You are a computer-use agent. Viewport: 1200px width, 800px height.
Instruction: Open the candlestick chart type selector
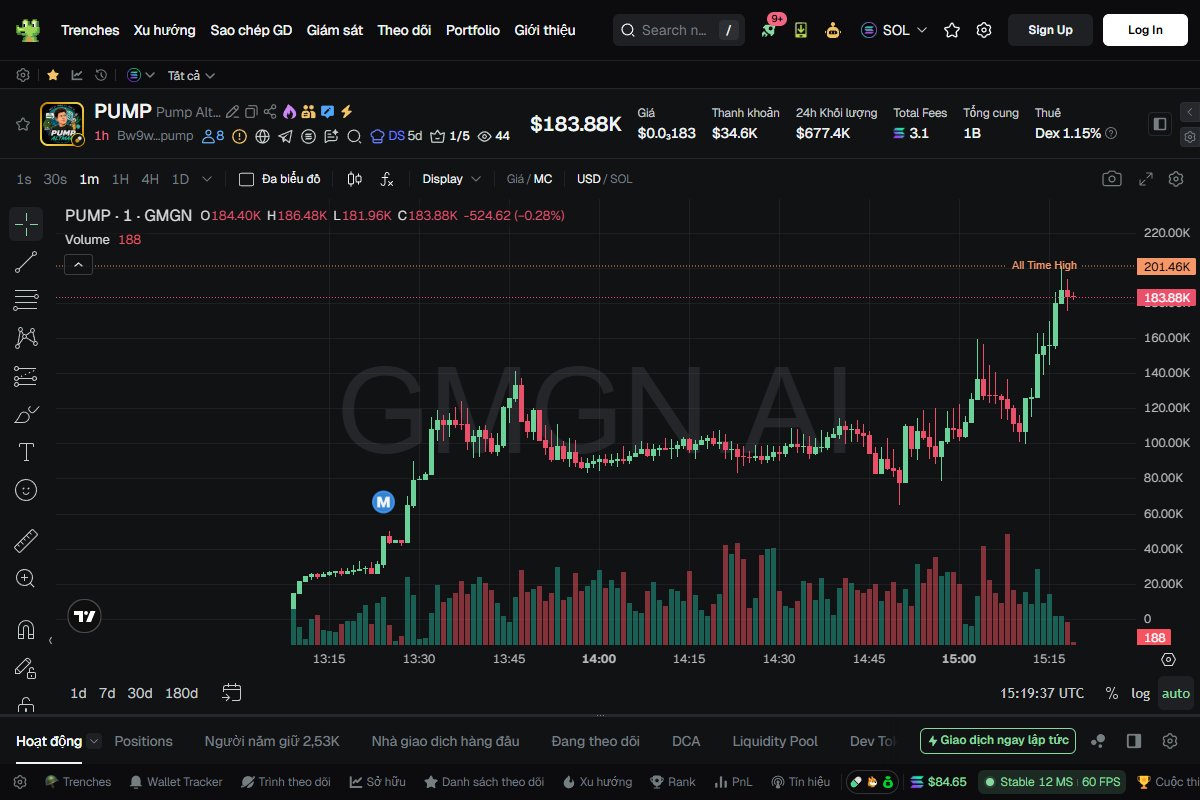[x=354, y=179]
